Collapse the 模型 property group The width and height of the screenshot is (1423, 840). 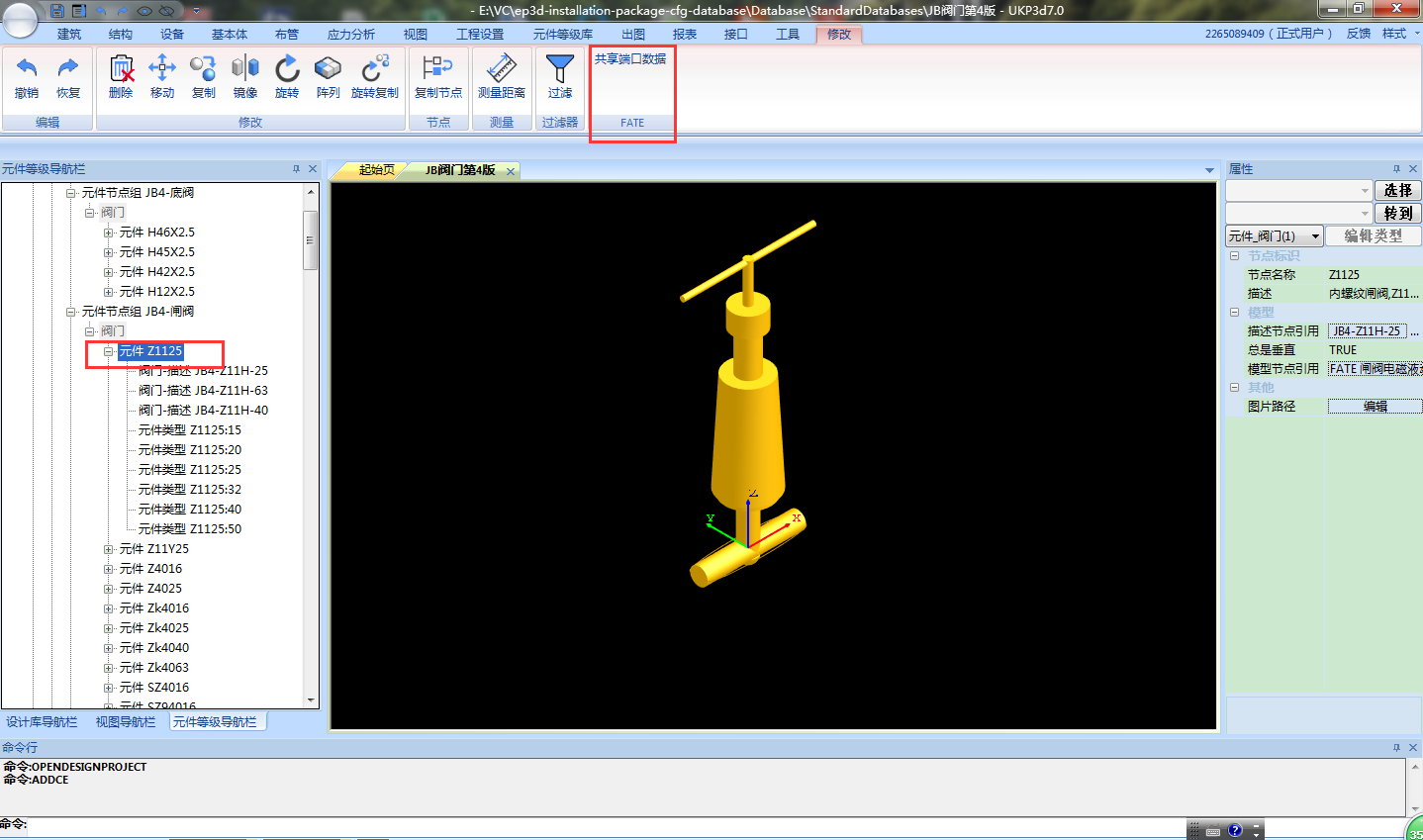pos(1234,313)
